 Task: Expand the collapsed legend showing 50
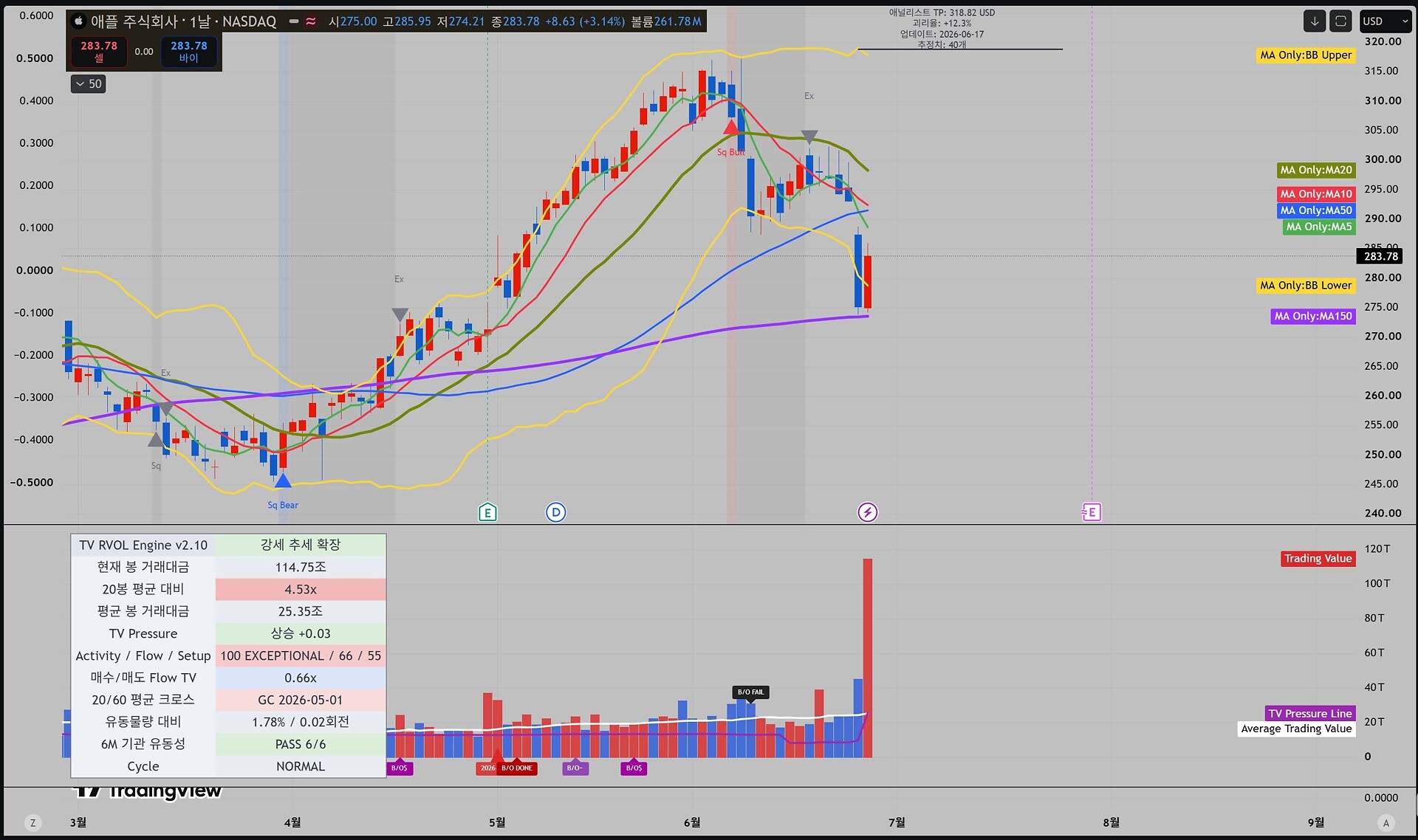(x=89, y=84)
